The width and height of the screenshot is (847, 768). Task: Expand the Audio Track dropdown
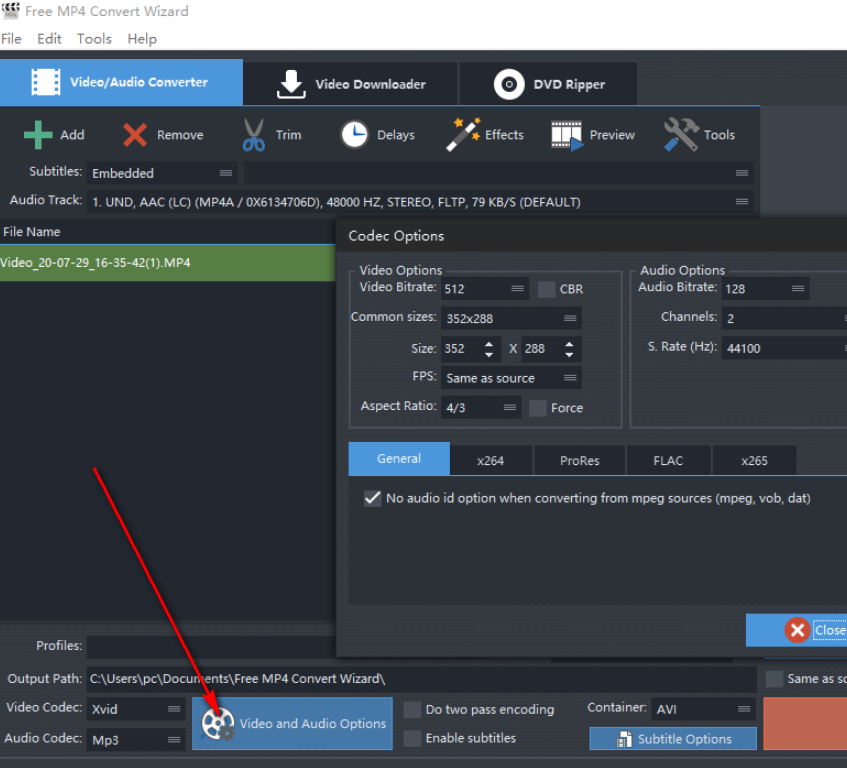[420, 202]
